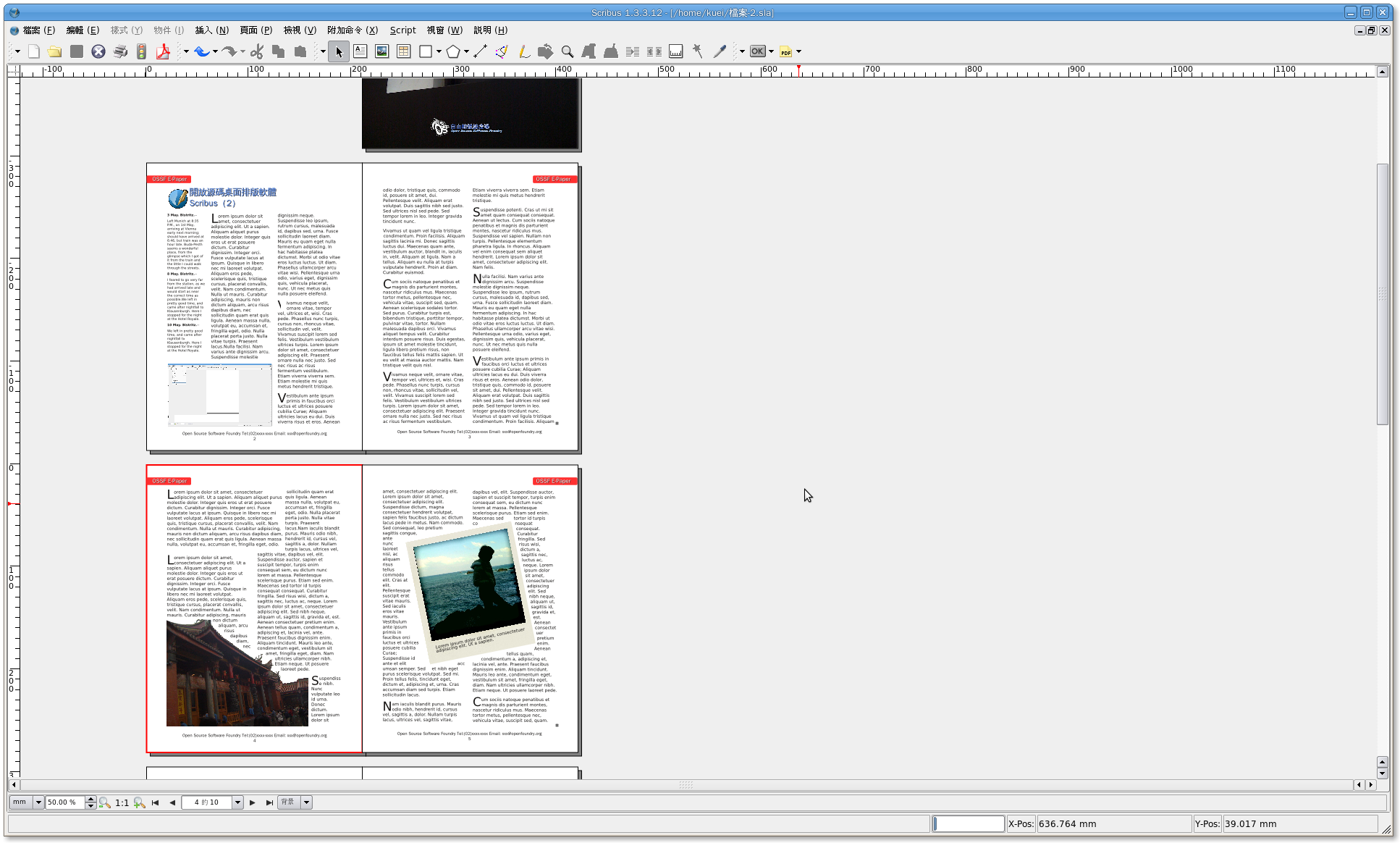Select the Zoom magnifier tool
Image resolution: width=1400 pixels, height=843 pixels.
(x=568, y=51)
